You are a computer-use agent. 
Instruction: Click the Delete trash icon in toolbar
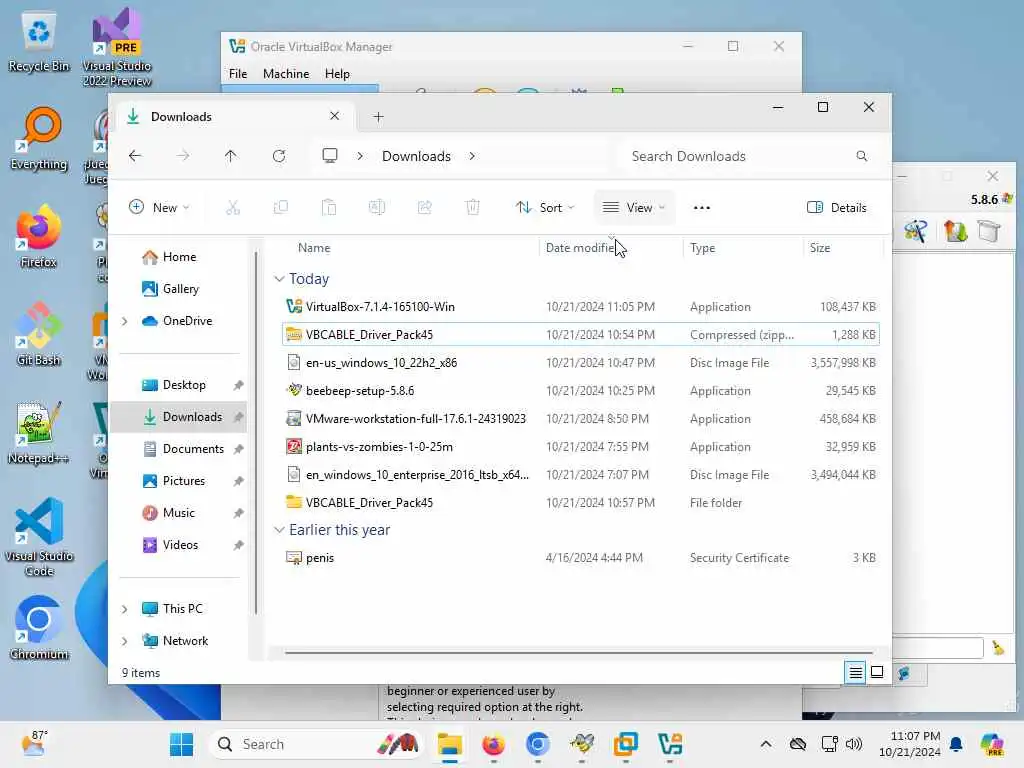473,208
